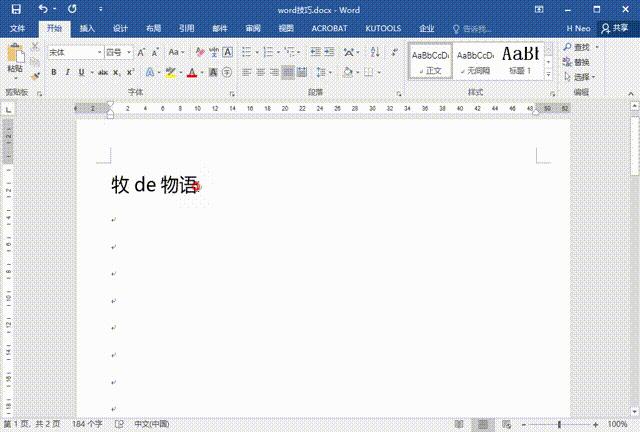Open Quick Access Toolbar customize arrow
640x432 pixels.
tap(100, 9)
